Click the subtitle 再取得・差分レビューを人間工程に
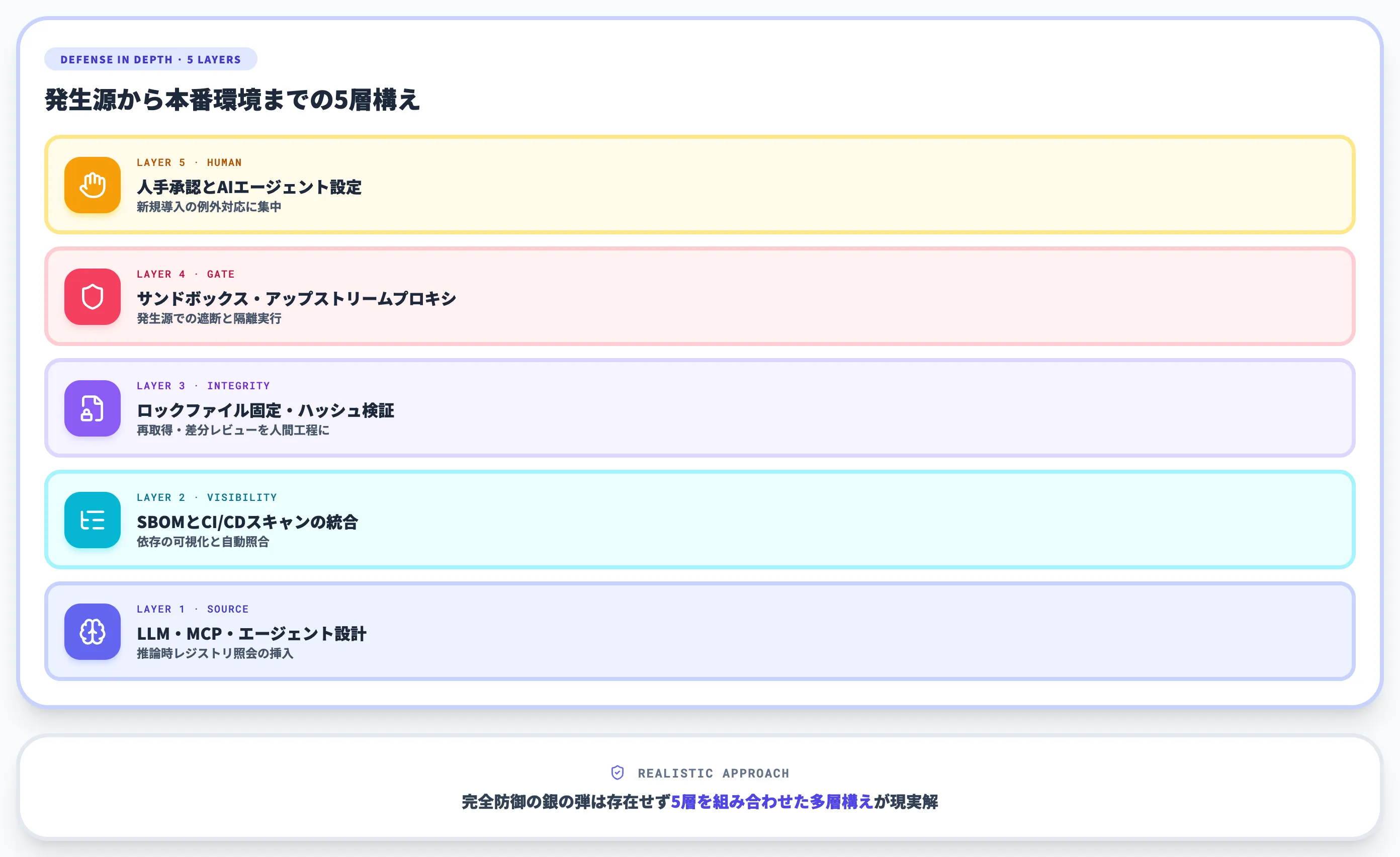Viewport: 1400px width, 857px height. 233,430
